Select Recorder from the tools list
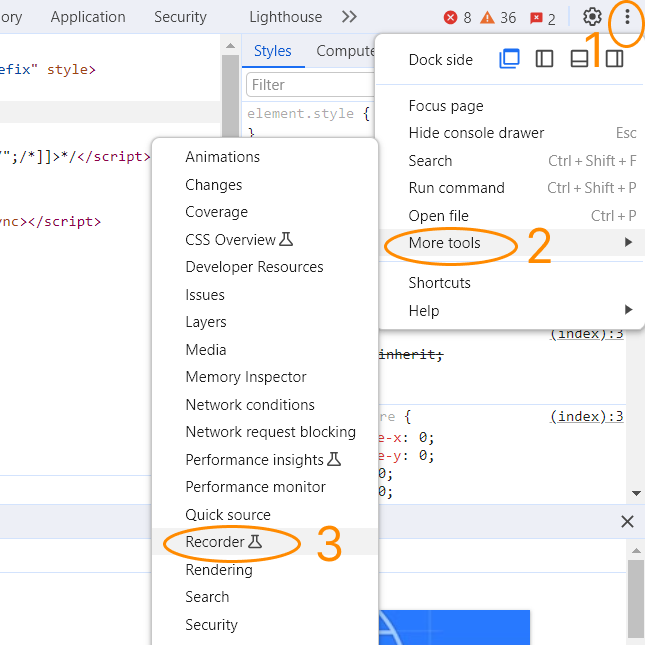The width and height of the screenshot is (645, 645). 215,542
